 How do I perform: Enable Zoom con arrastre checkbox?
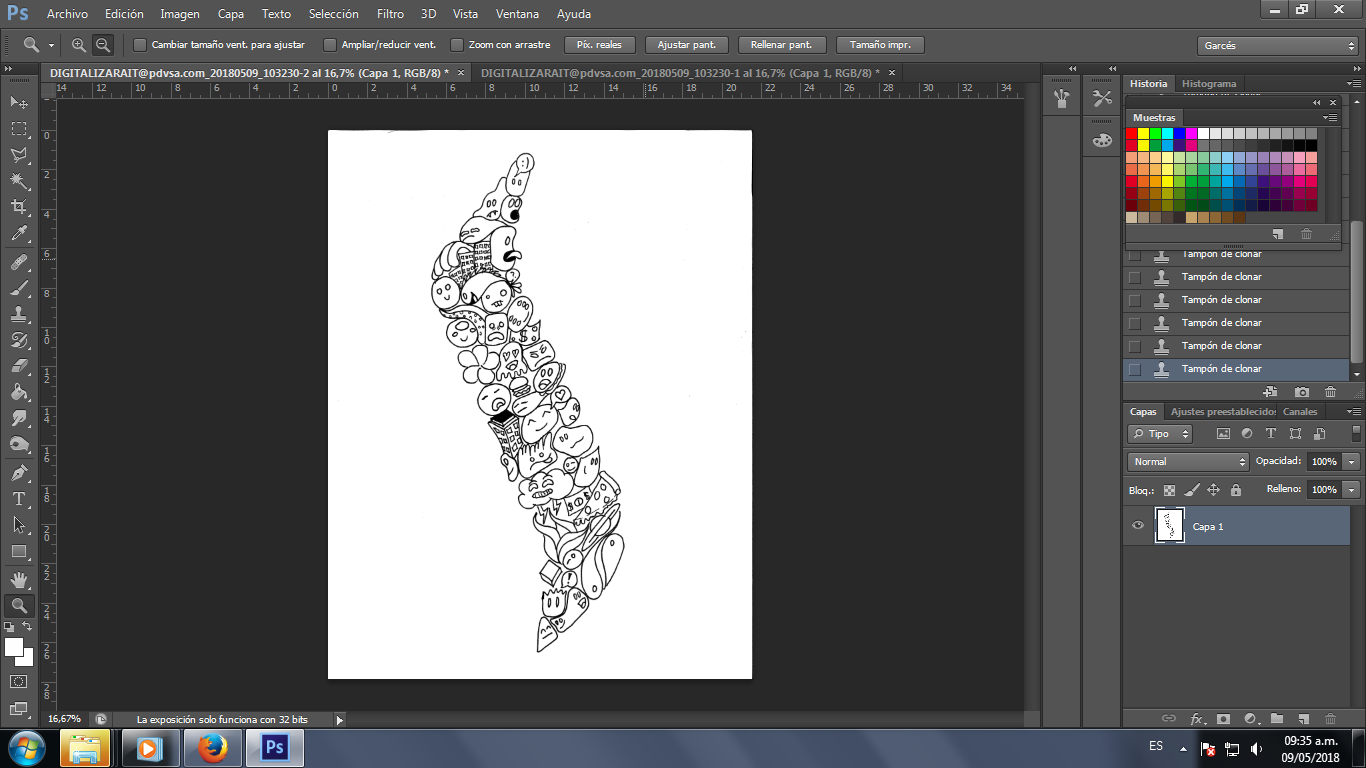(457, 45)
